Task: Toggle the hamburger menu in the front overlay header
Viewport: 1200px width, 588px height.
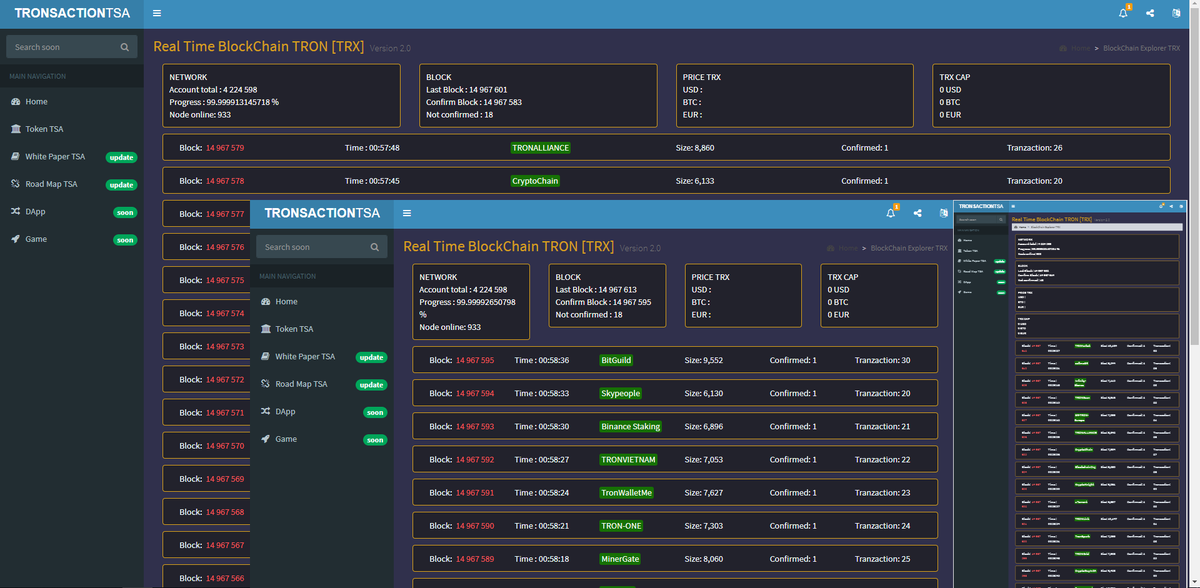Action: [407, 214]
